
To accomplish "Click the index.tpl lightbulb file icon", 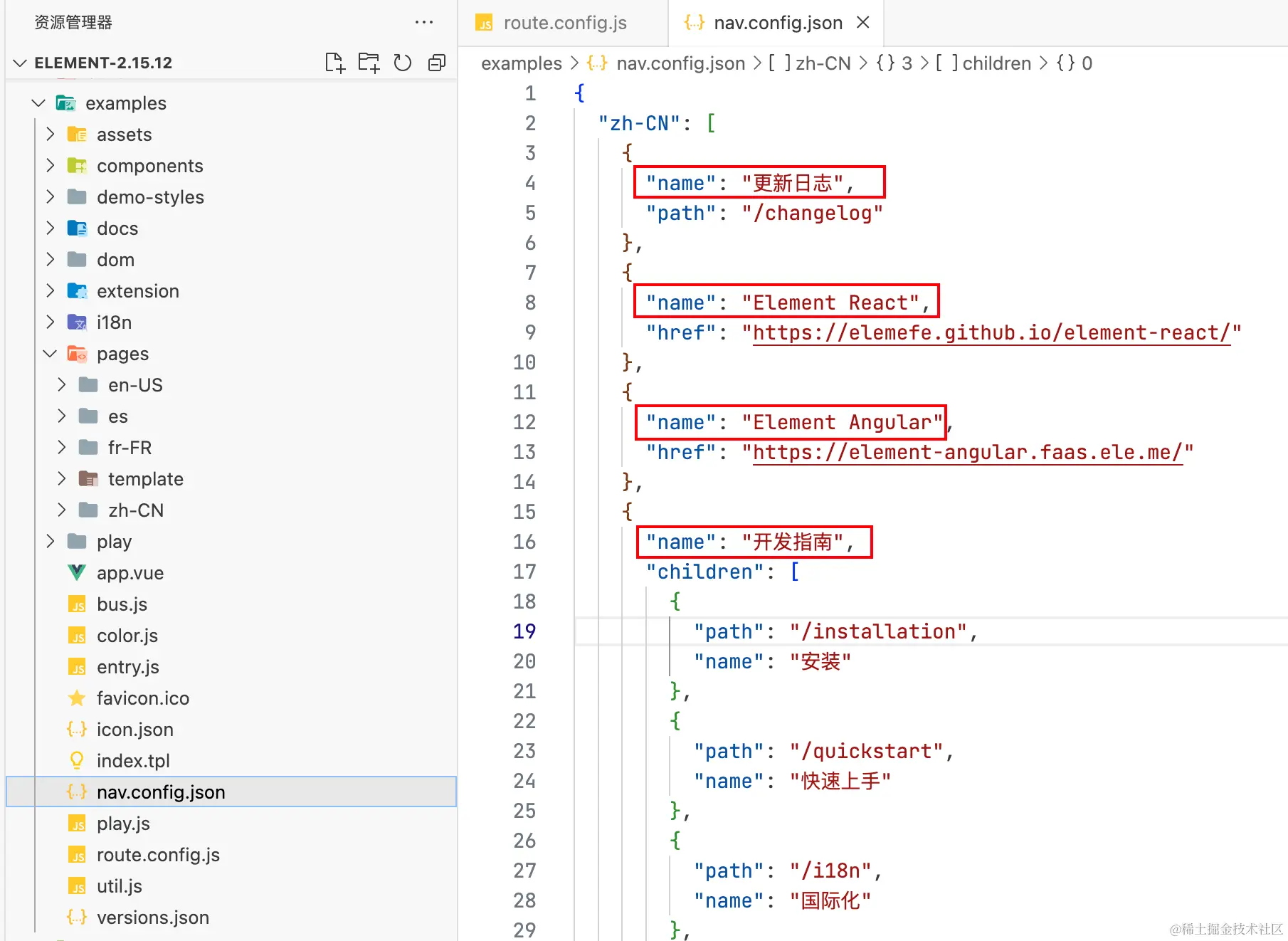I will [77, 761].
